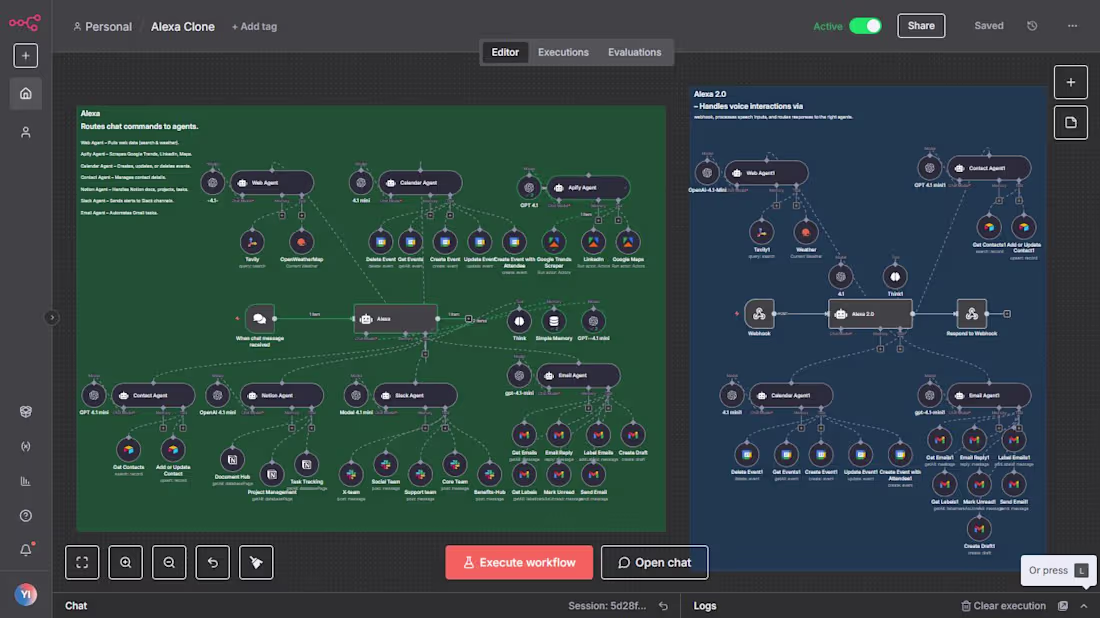Open the notifications bell icon

pos(25,550)
